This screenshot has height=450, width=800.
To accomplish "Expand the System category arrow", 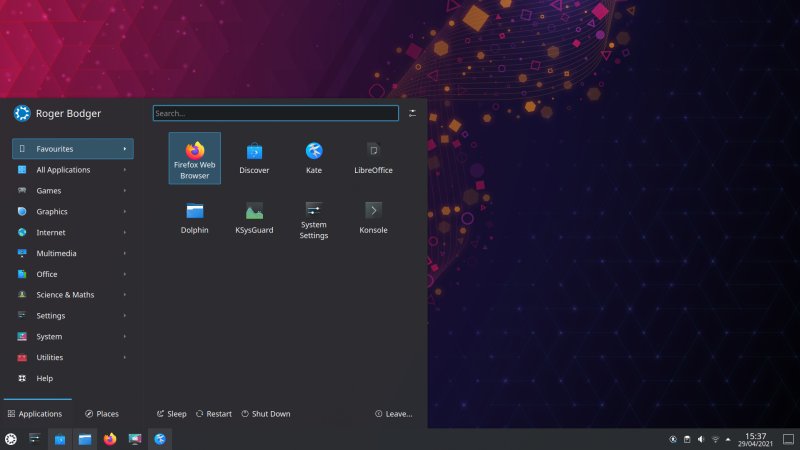I will [124, 337].
